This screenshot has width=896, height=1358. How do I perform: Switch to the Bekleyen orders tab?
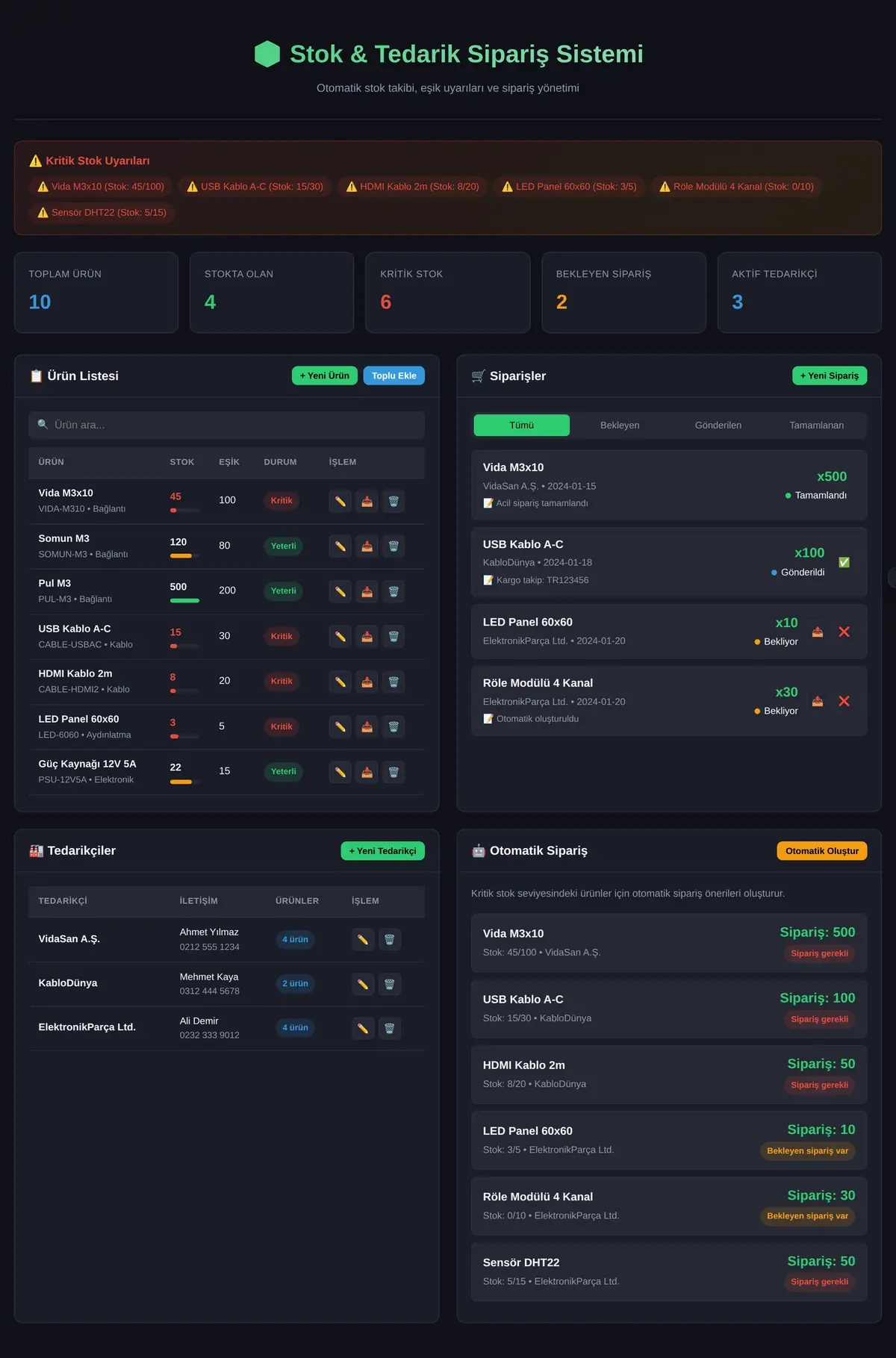620,426
